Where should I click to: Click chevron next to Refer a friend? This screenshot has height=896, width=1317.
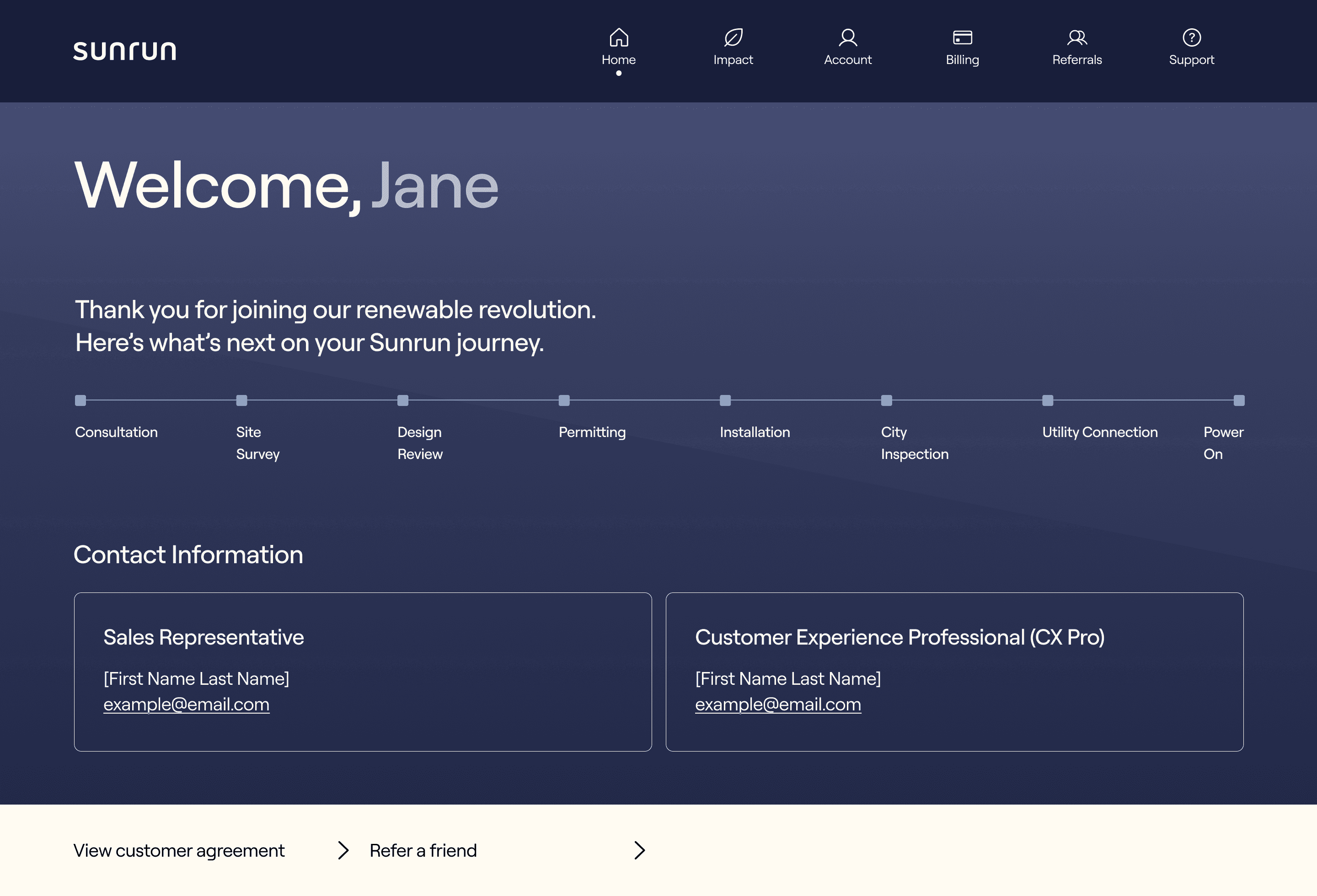coord(639,850)
